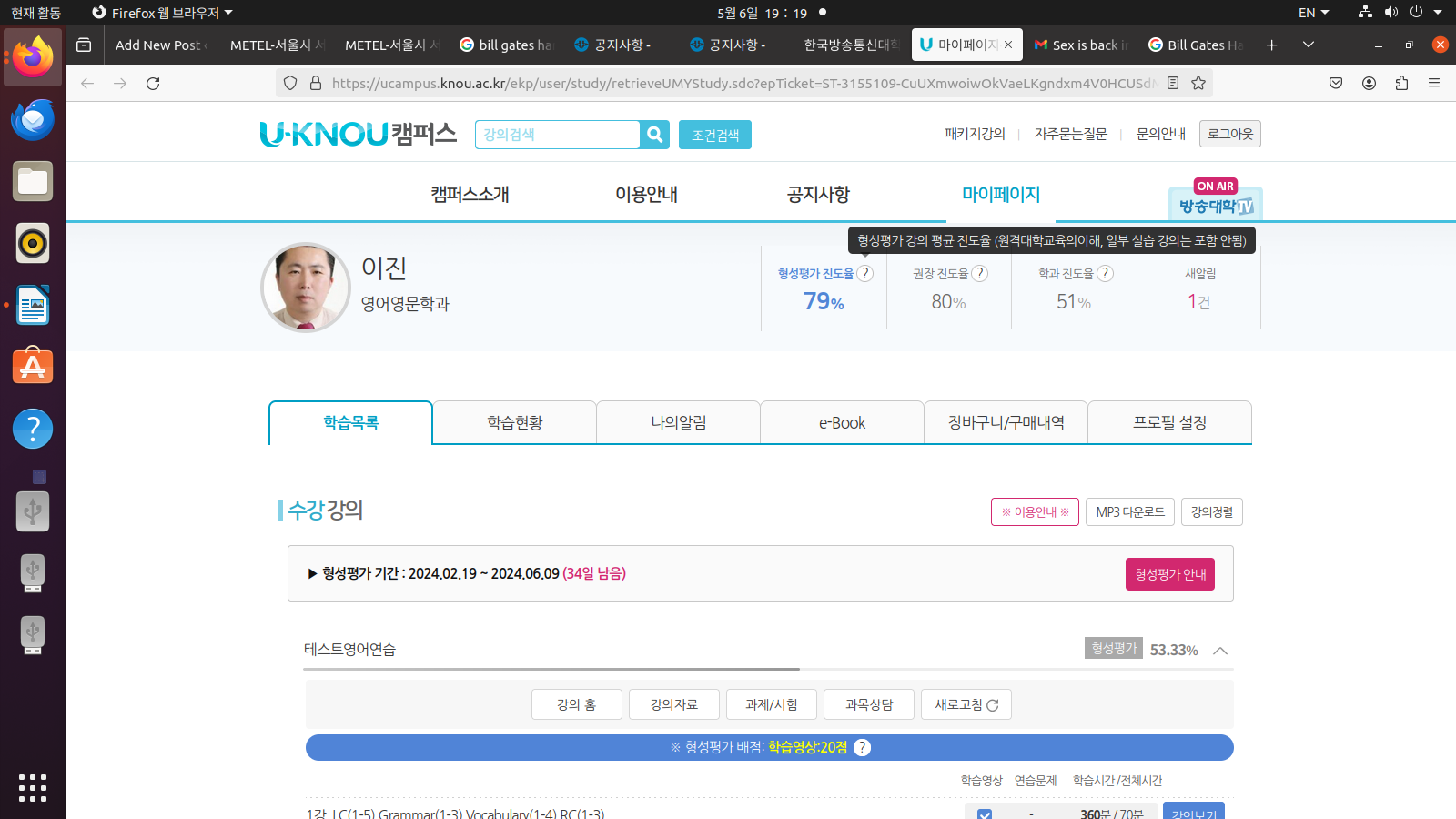
Task: Click the pink 형성평가 안내 button
Action: (x=1169, y=574)
